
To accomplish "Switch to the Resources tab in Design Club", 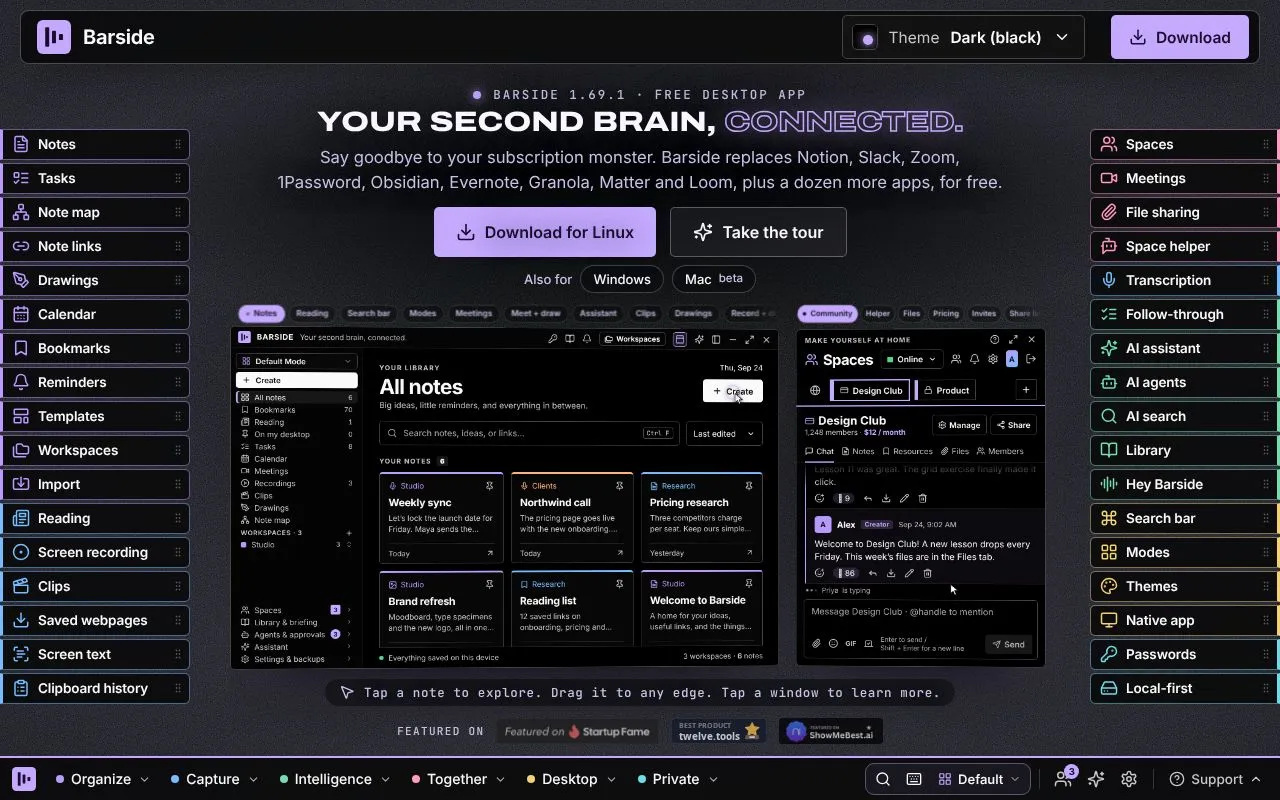I will (906, 451).
